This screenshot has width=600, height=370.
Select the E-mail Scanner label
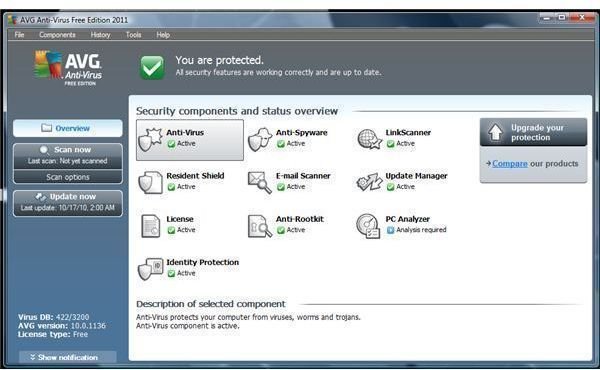pos(303,176)
